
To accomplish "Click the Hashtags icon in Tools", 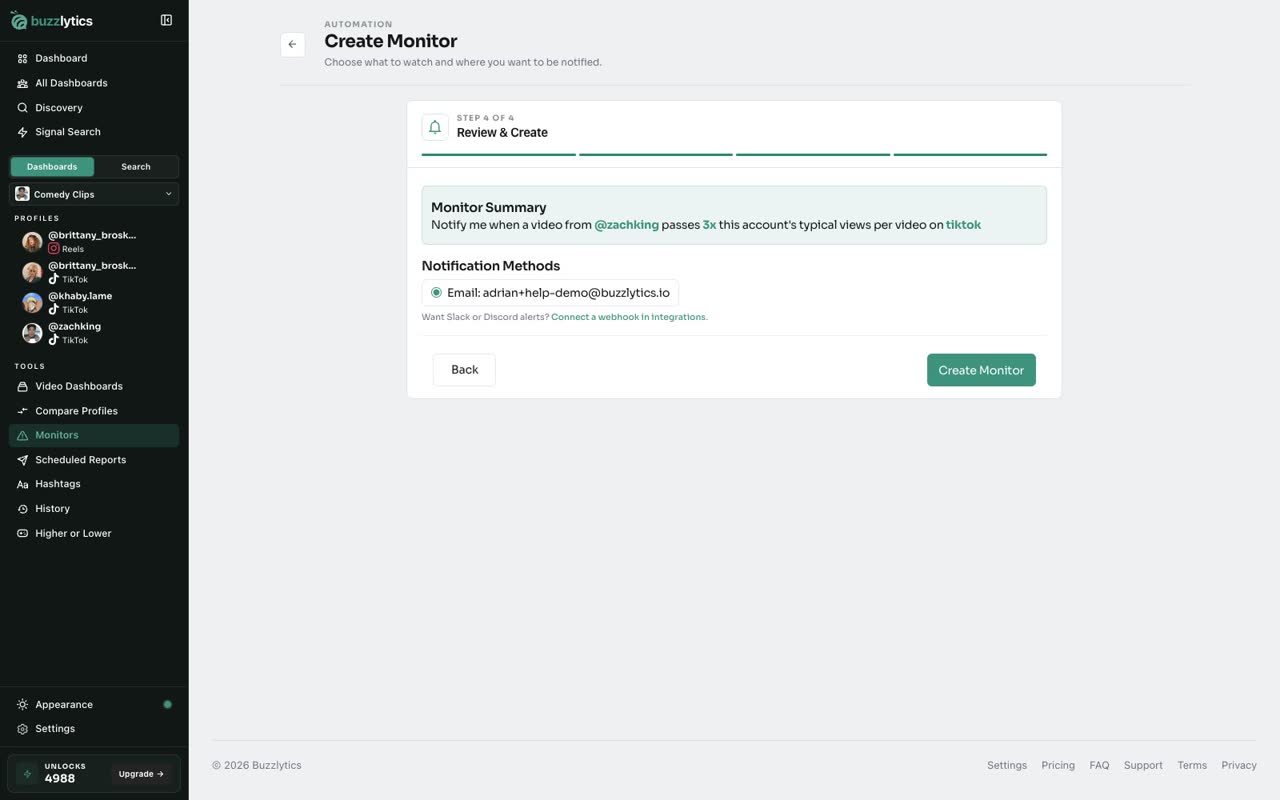I will coord(22,484).
